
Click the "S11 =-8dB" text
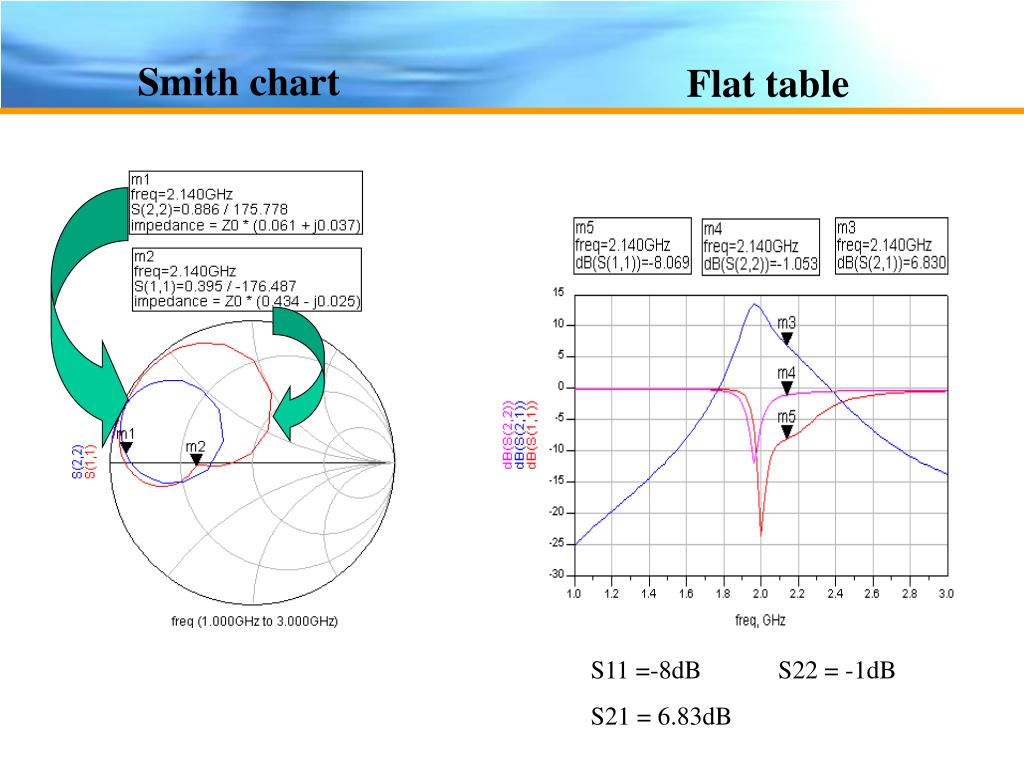click(x=645, y=670)
